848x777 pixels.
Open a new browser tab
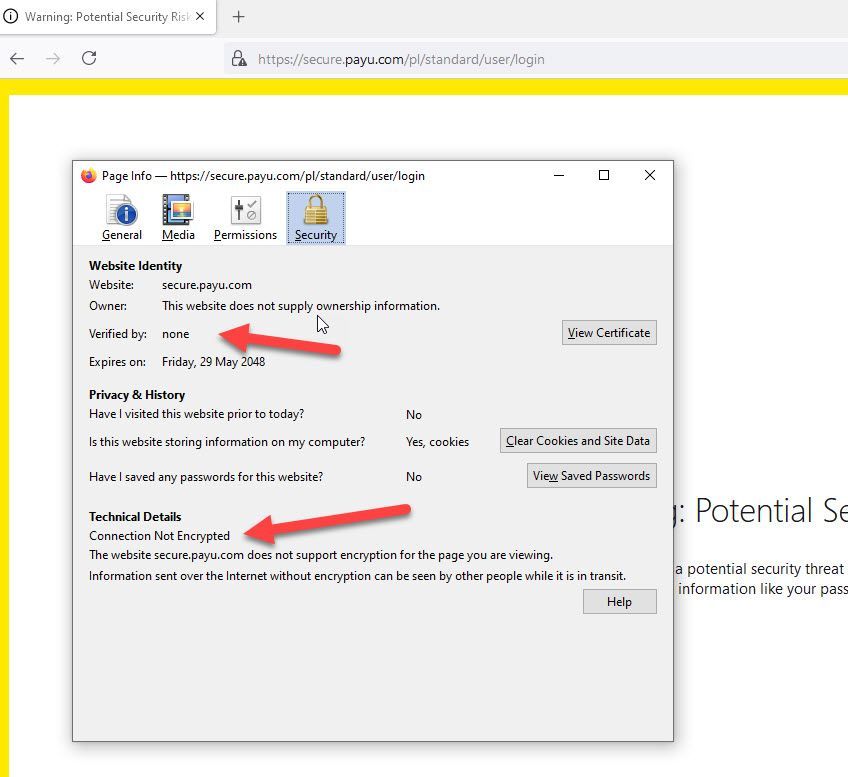click(238, 17)
